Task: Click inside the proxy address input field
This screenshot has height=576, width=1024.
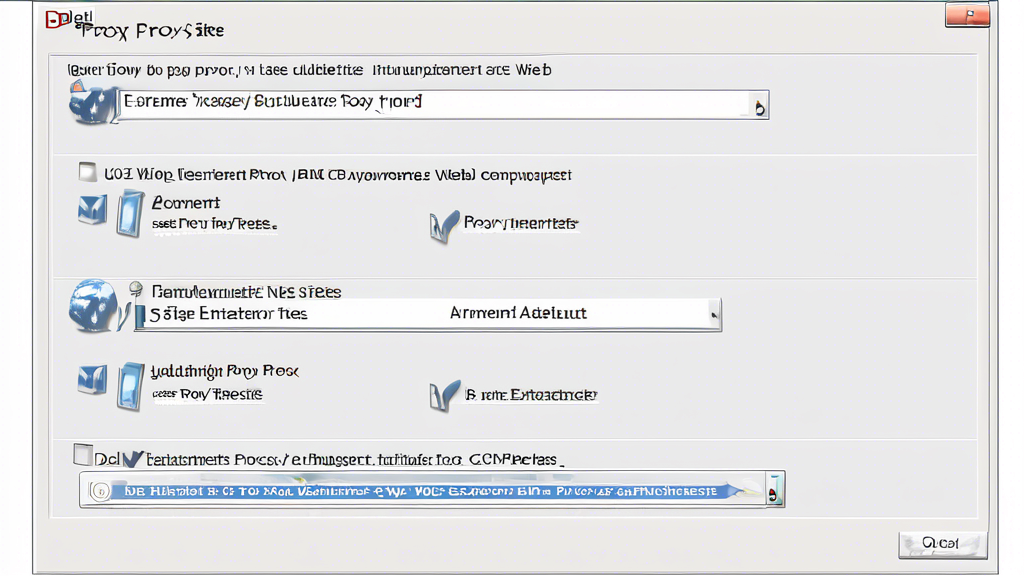Action: coord(420,104)
